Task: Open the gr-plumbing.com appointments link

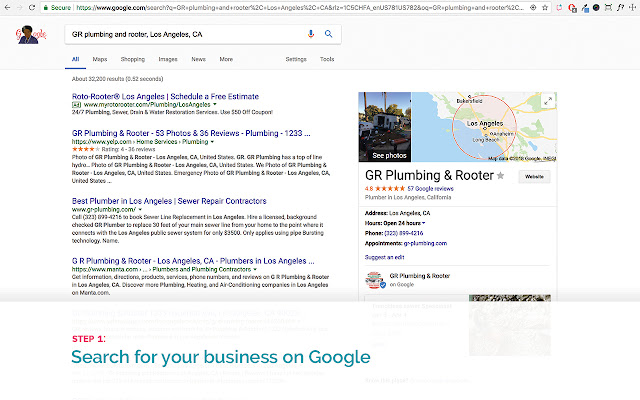Action: (x=425, y=243)
